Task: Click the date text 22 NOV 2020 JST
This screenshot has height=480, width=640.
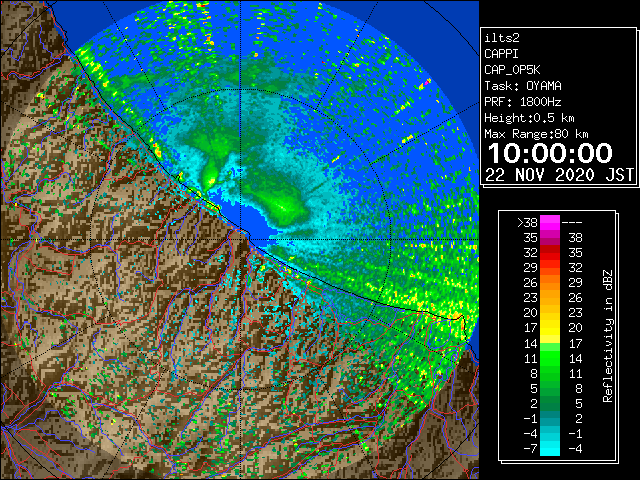Action: pos(559,175)
